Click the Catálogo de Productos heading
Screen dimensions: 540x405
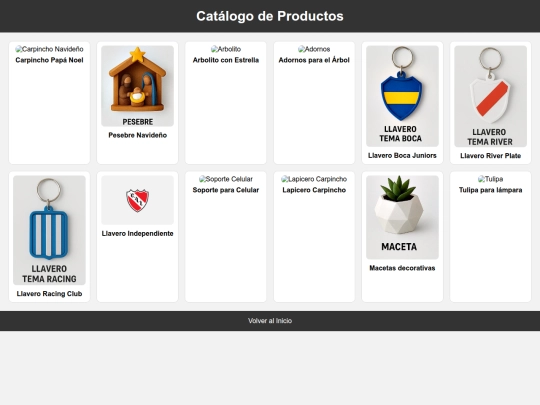pyautogui.click(x=270, y=16)
